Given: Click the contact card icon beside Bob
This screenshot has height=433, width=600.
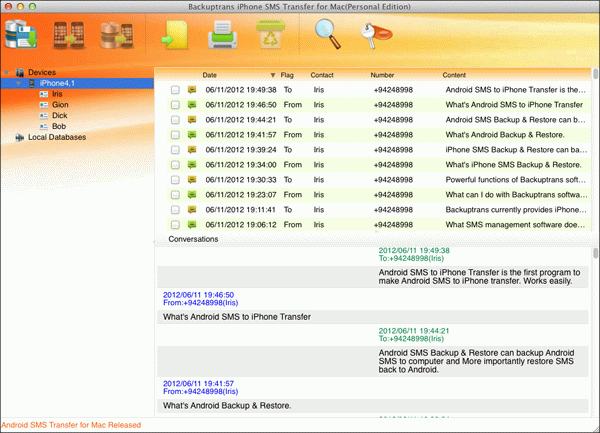Looking at the screenshot, I should click(44, 126).
